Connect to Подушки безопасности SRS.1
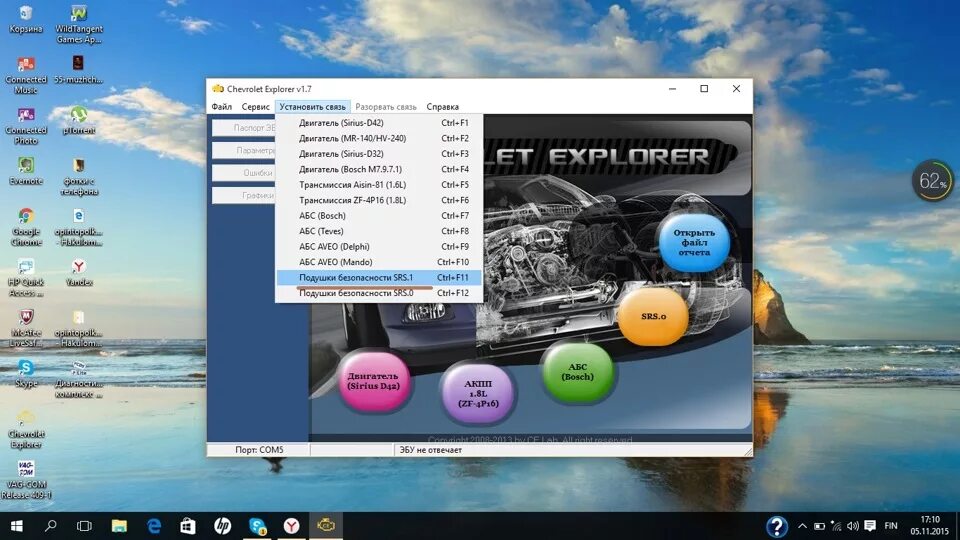The image size is (960, 540). coord(379,277)
